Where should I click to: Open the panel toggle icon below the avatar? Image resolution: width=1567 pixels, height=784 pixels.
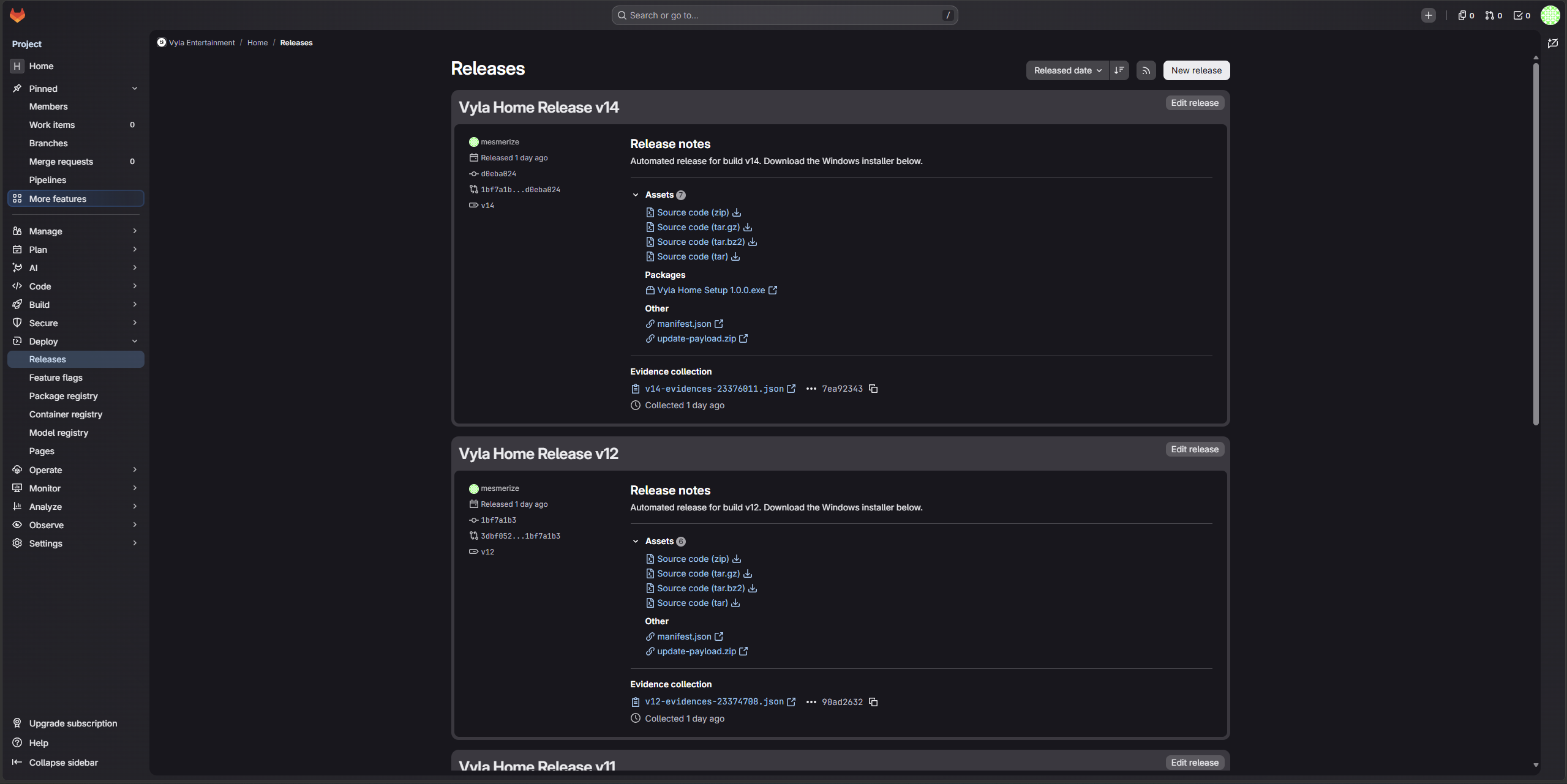coord(1553,43)
